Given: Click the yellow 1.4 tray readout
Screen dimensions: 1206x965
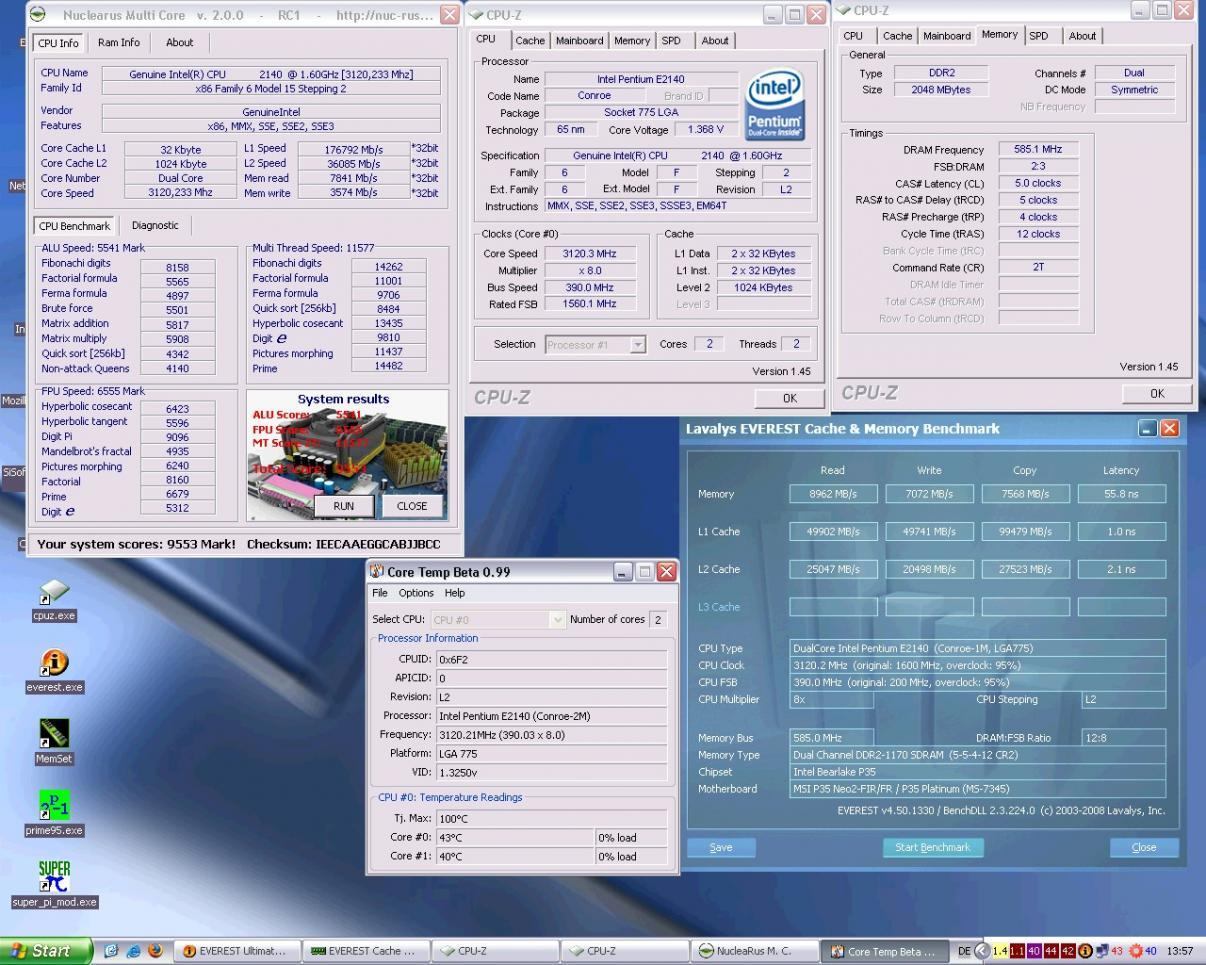Looking at the screenshot, I should (1000, 951).
